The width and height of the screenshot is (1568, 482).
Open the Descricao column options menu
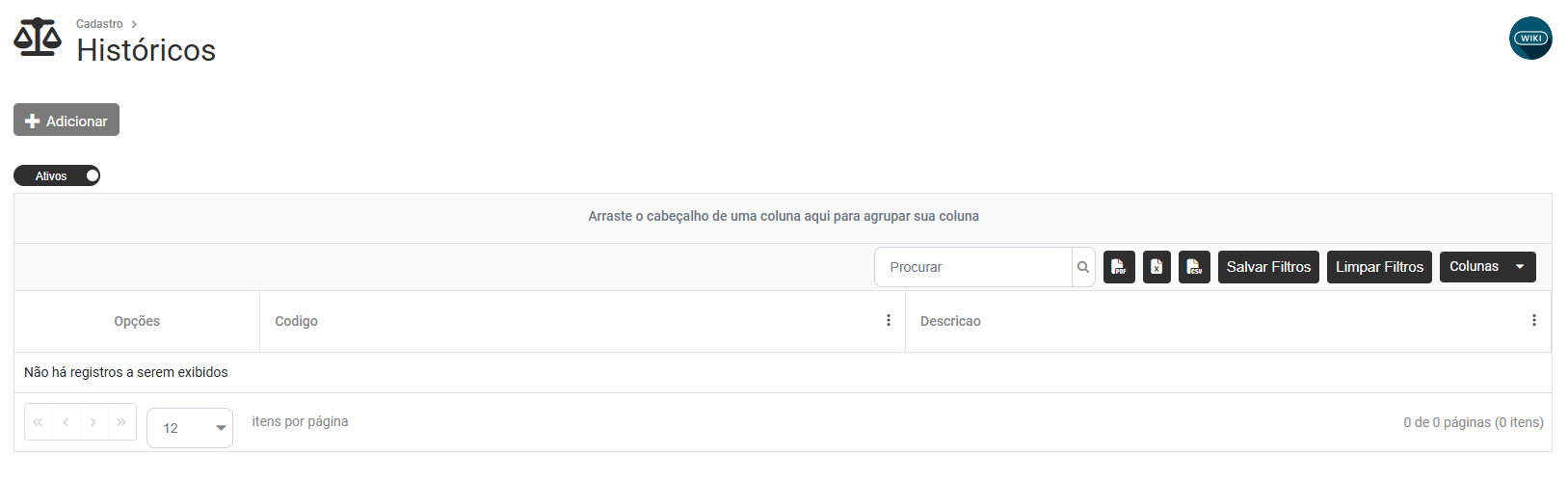(x=1533, y=321)
